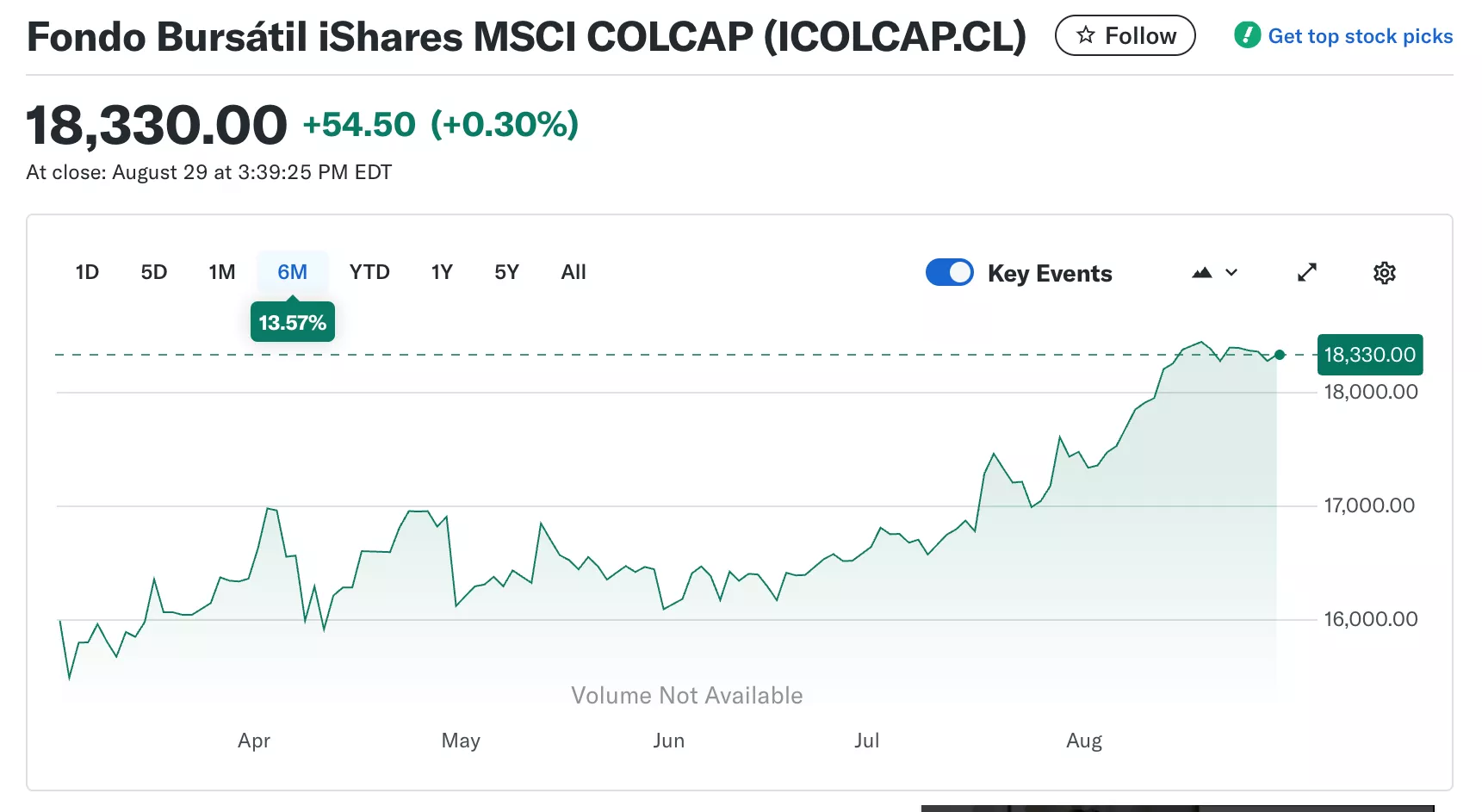
Task: Click the At close timestamp text
Action: (x=209, y=172)
